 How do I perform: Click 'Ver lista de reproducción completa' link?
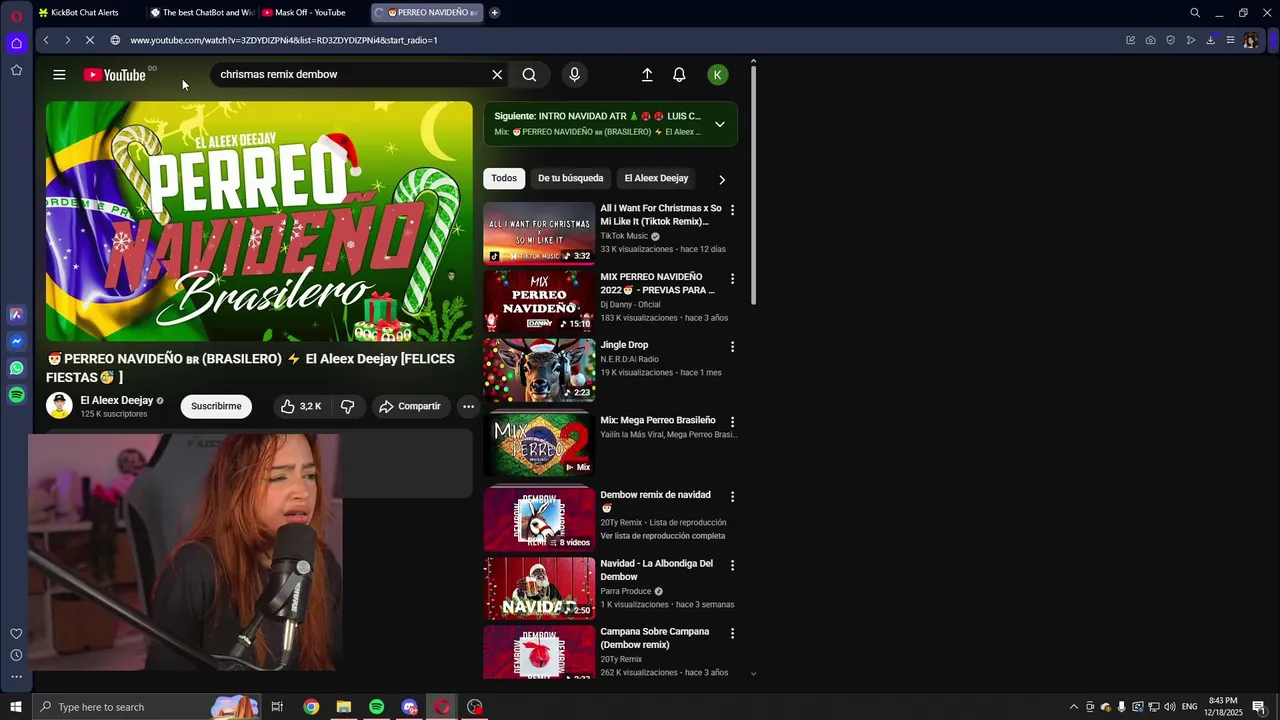click(663, 536)
